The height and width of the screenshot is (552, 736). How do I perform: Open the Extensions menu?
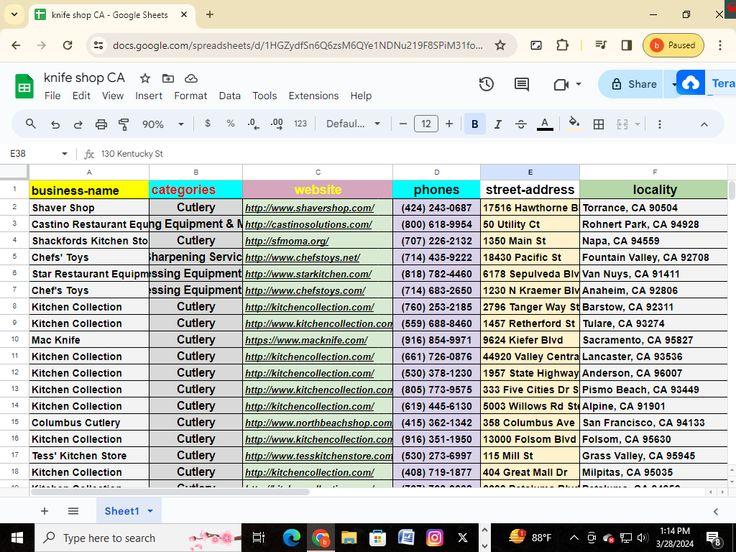tap(313, 96)
